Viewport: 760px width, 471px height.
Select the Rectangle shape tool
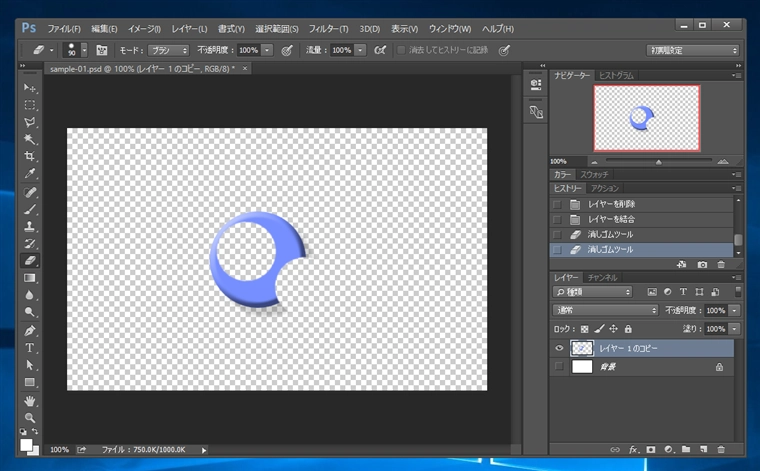[x=30, y=382]
